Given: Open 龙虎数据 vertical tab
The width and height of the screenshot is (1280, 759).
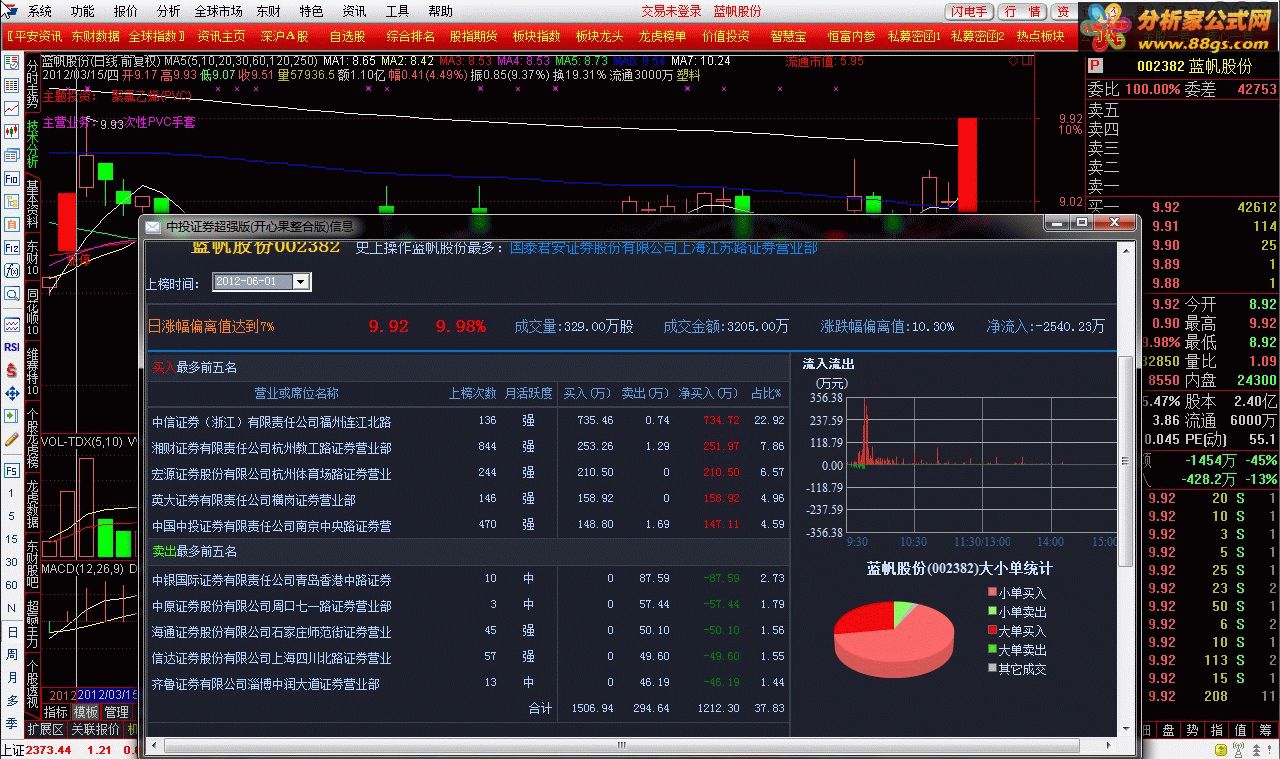Looking at the screenshot, I should point(32,504).
